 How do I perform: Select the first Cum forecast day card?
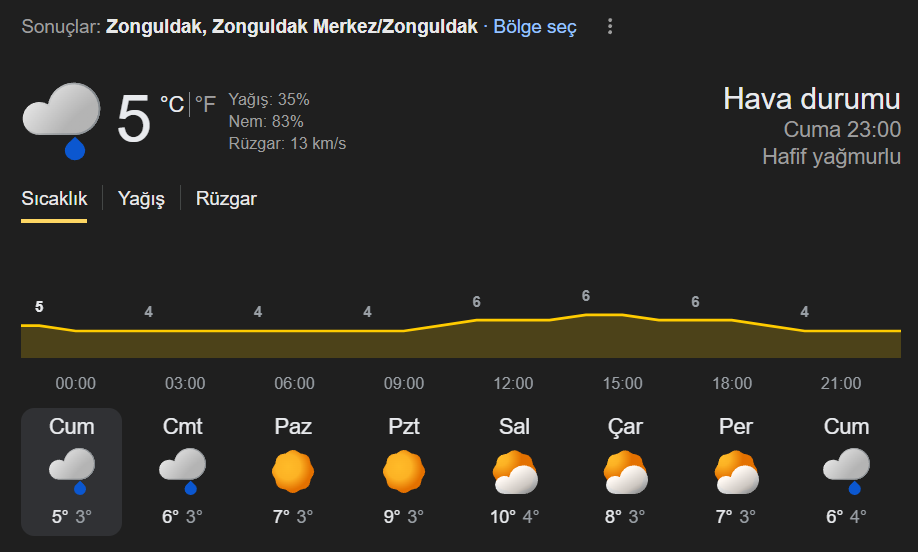(x=72, y=471)
